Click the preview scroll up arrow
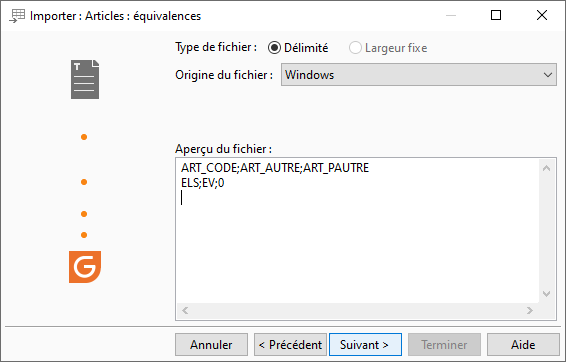The height and width of the screenshot is (362, 566). tap(547, 168)
